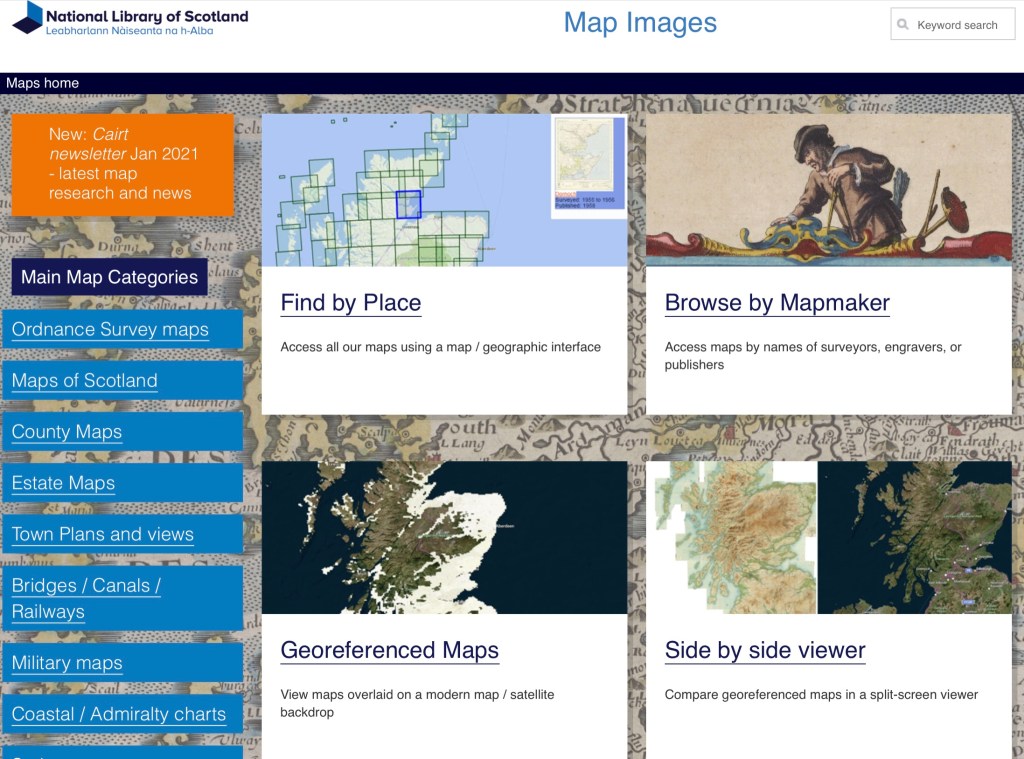Open the Side by side viewer link
Viewport: 1024px width, 759px height.
tap(765, 650)
